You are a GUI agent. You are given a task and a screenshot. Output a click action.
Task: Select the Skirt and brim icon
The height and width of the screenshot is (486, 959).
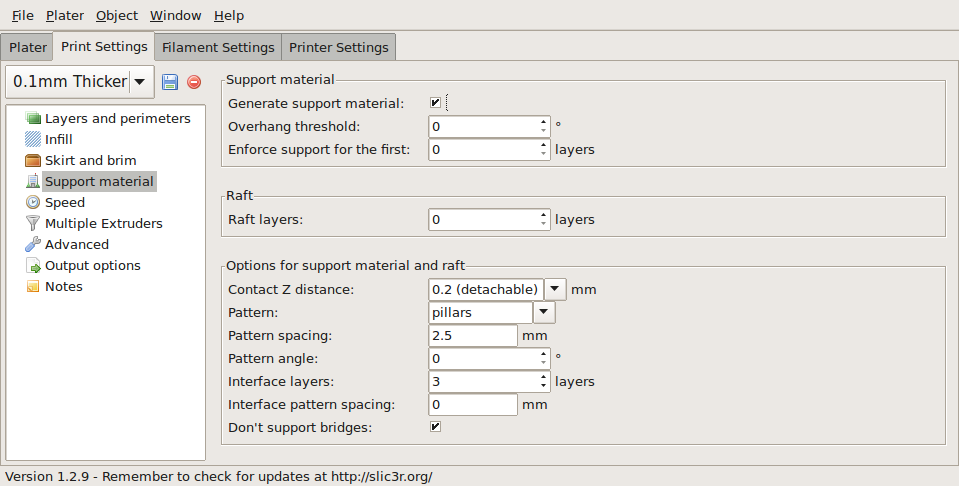[x=33, y=160]
